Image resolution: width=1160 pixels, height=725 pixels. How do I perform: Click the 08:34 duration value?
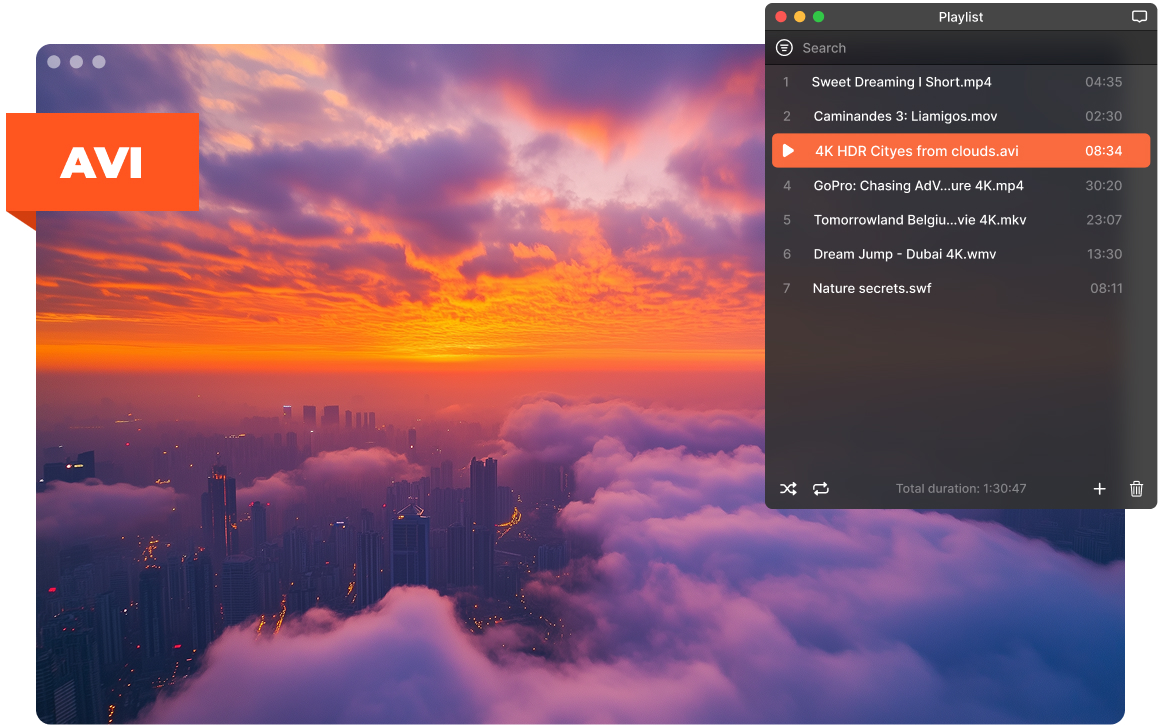[x=1104, y=151]
